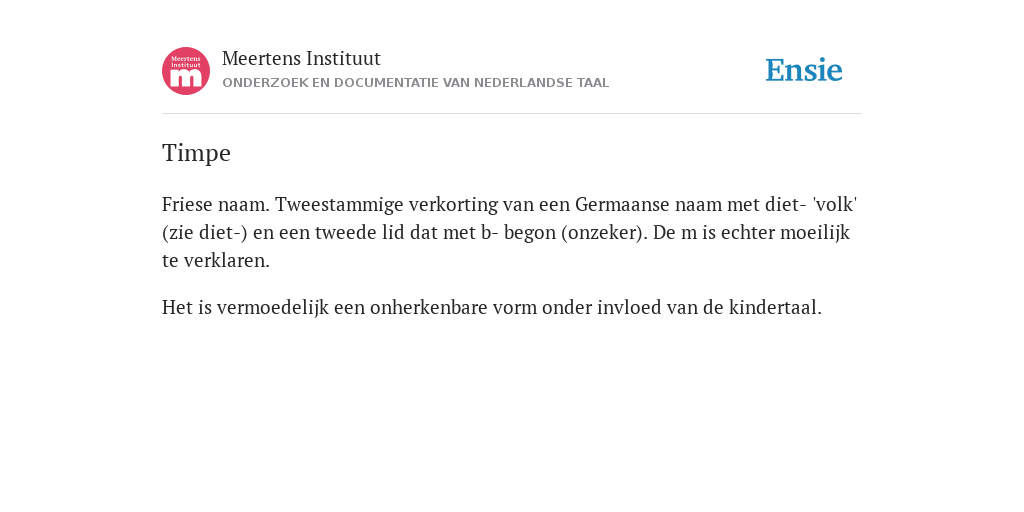This screenshot has height=512, width=1024.
Task: Click the word kindertaal at the end
Action: click(775, 307)
